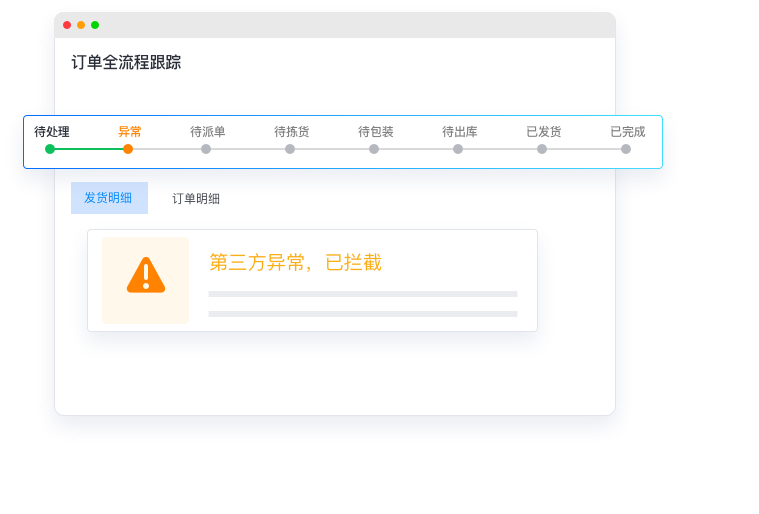The height and width of the screenshot is (514, 759).
Task: Switch to the 发货明细 tab
Action: click(109, 198)
